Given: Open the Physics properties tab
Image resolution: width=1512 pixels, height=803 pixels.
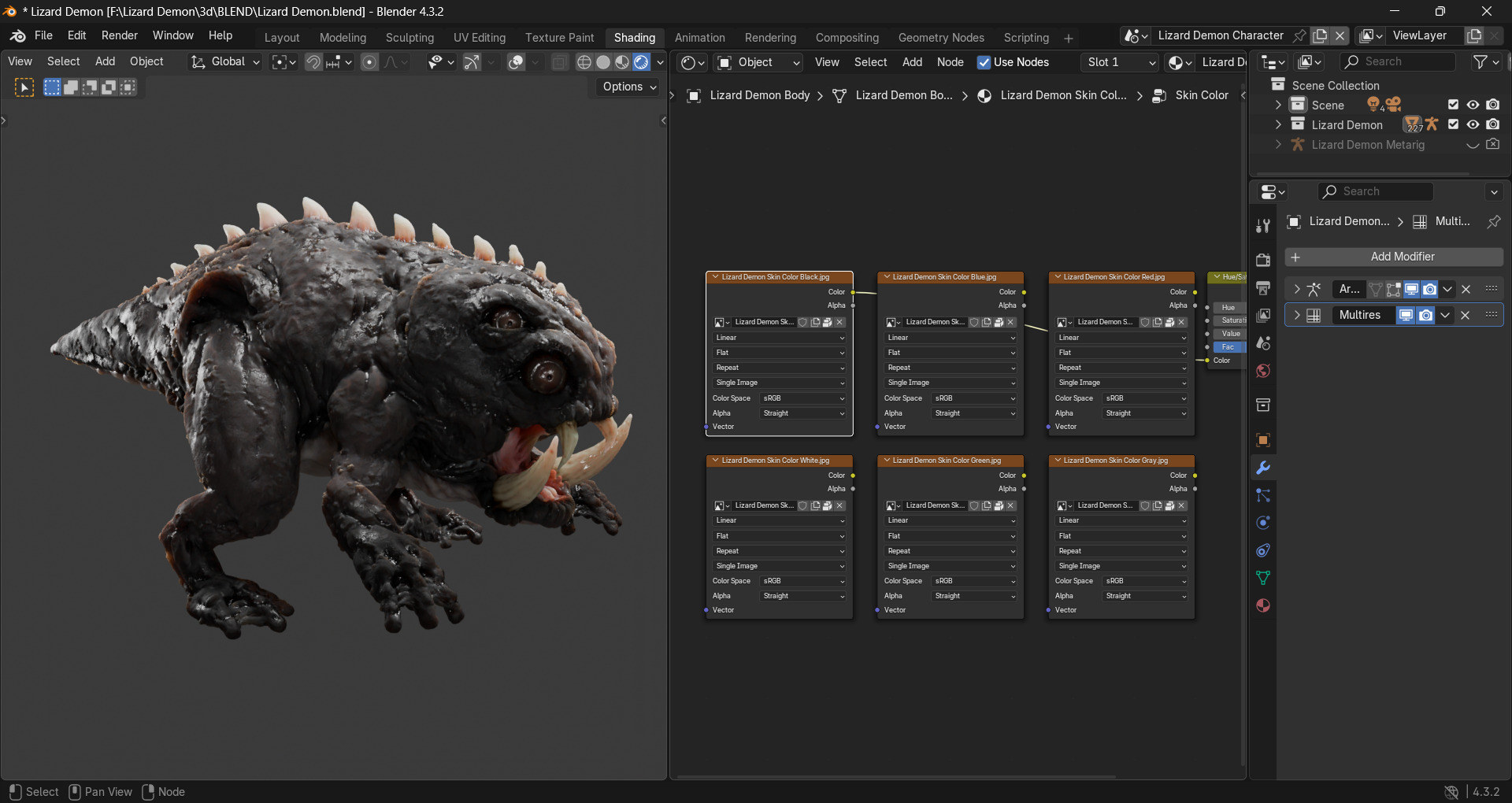Looking at the screenshot, I should pos(1263,523).
